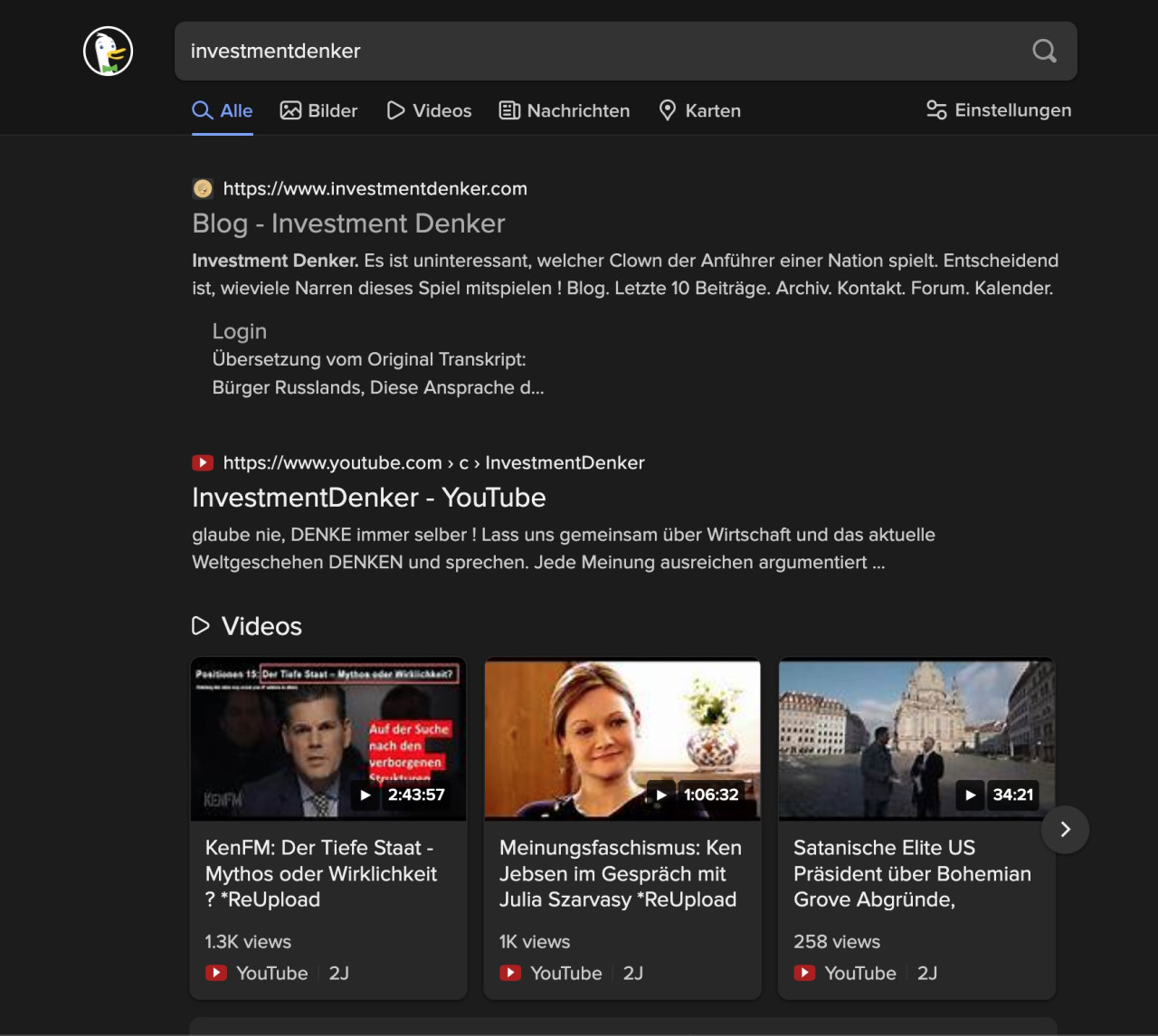This screenshot has width=1158, height=1036.
Task: Open the Login sitelink
Action: [239, 331]
